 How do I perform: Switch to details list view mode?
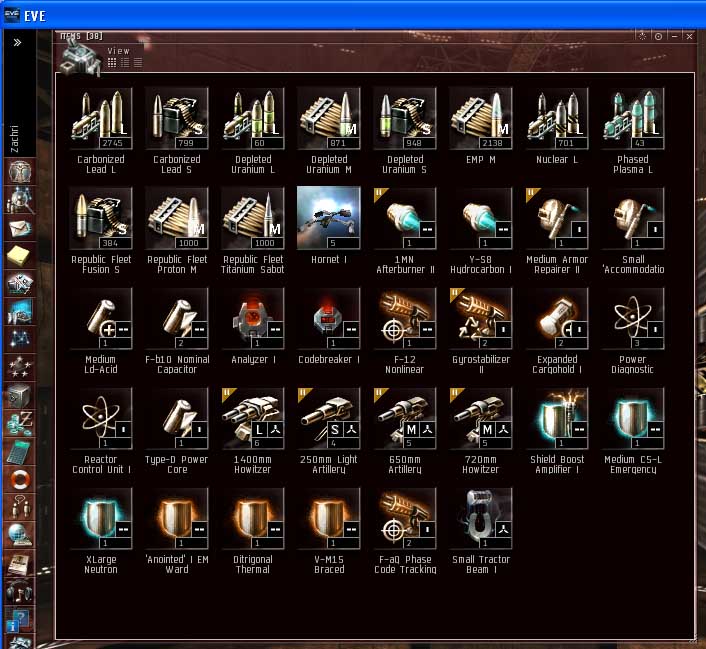[125, 63]
